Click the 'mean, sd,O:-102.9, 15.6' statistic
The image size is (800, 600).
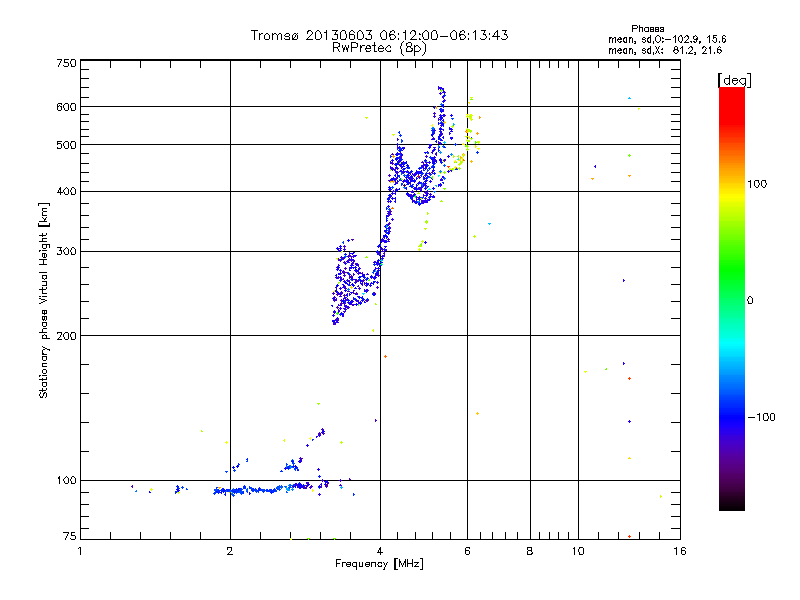pyautogui.click(x=667, y=39)
